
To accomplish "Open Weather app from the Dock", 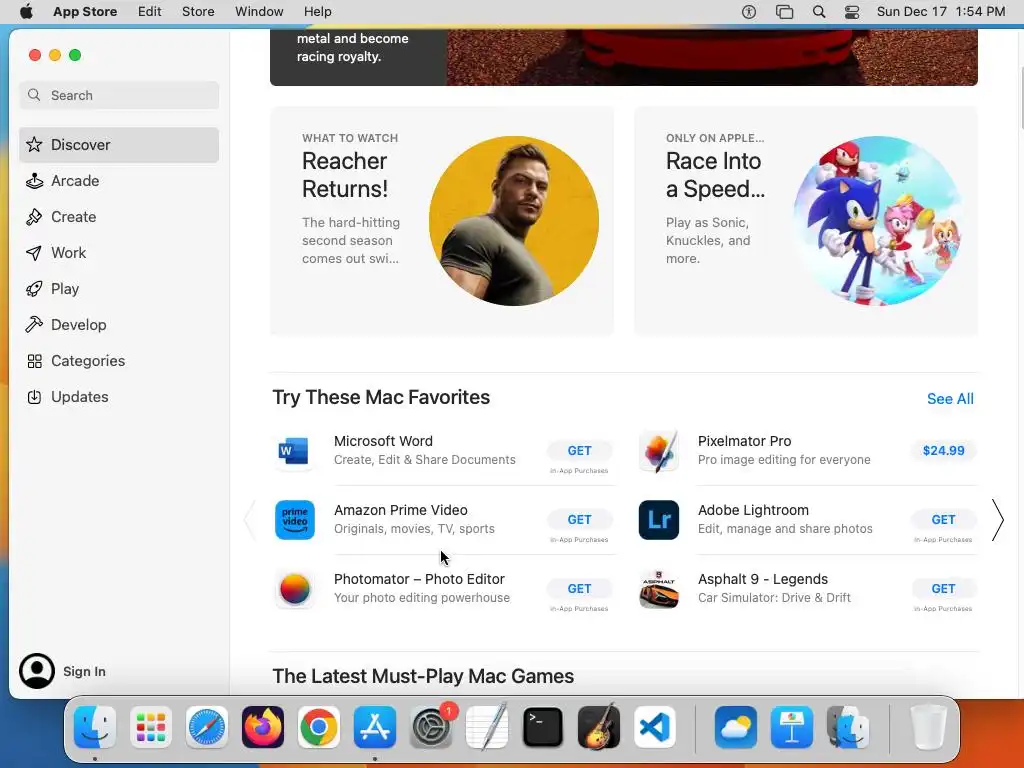I will point(736,727).
